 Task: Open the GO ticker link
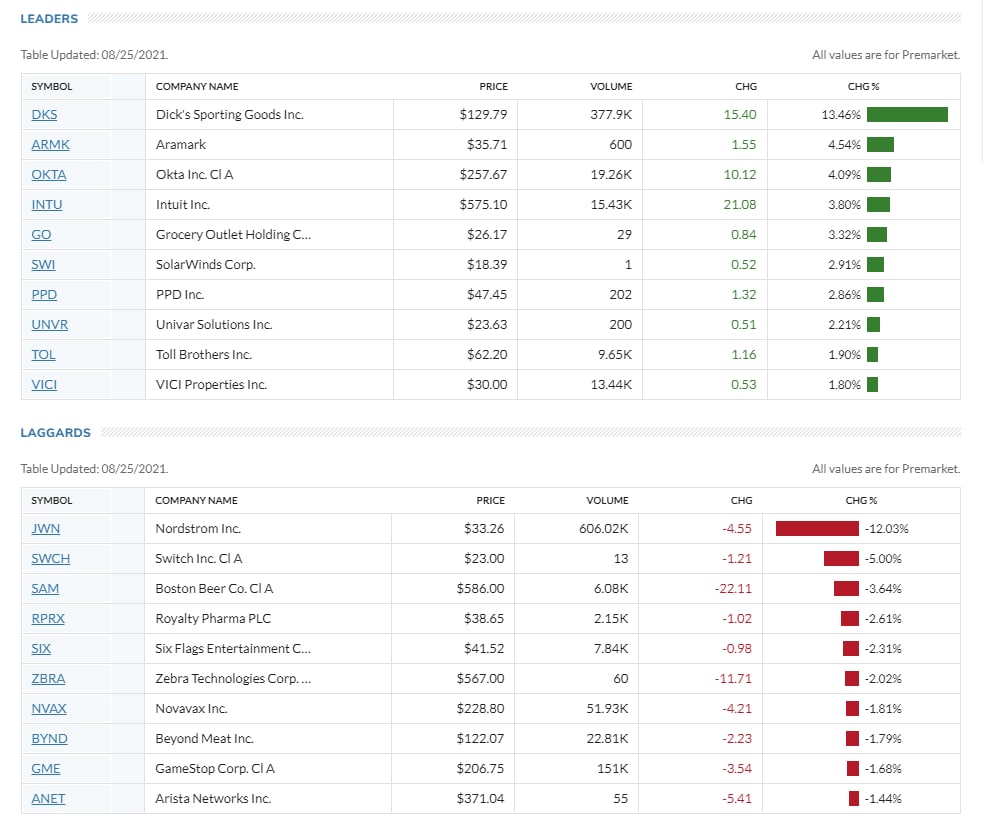pyautogui.click(x=41, y=235)
